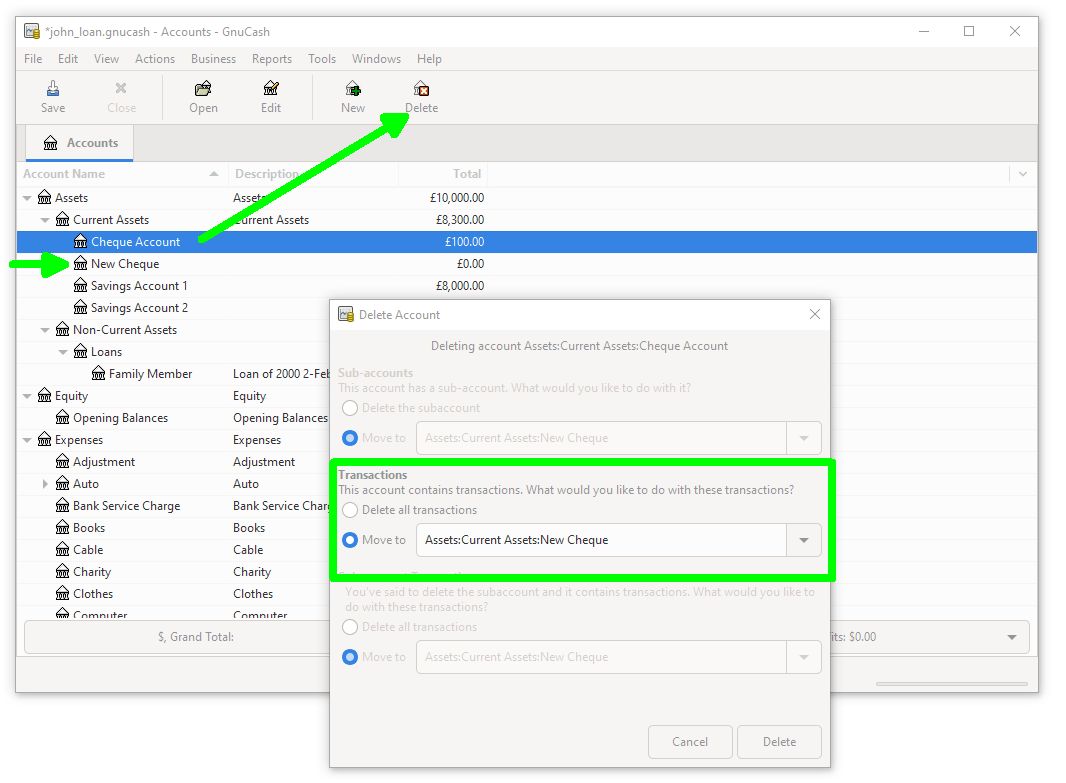Image resolution: width=1066 pixels, height=783 pixels.
Task: Click the Accounts tab bank icon
Action: tap(50, 143)
